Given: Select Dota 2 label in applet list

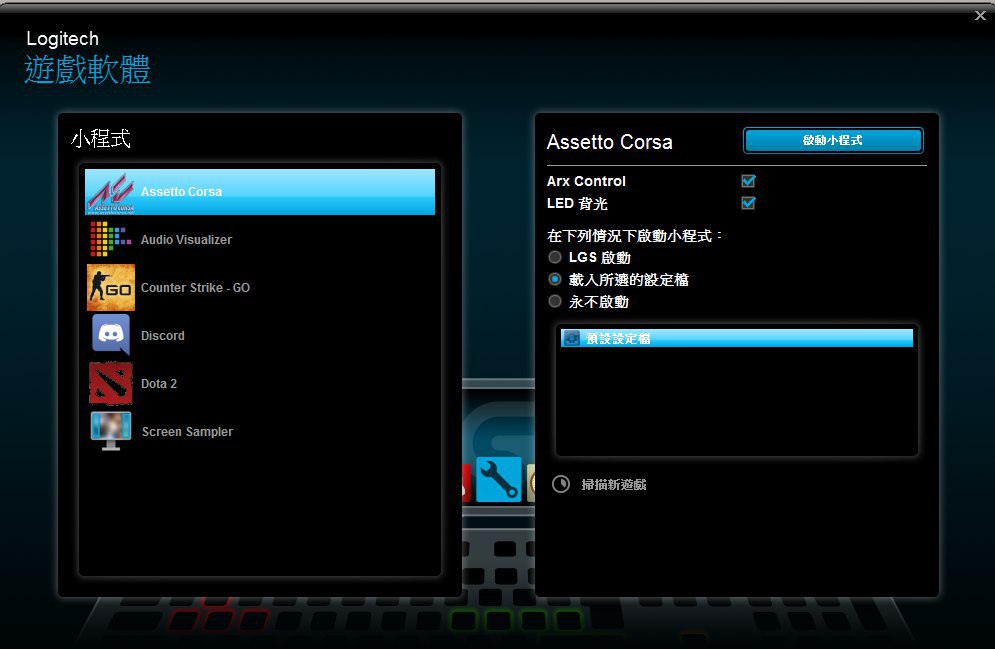Looking at the screenshot, I should (x=159, y=383).
